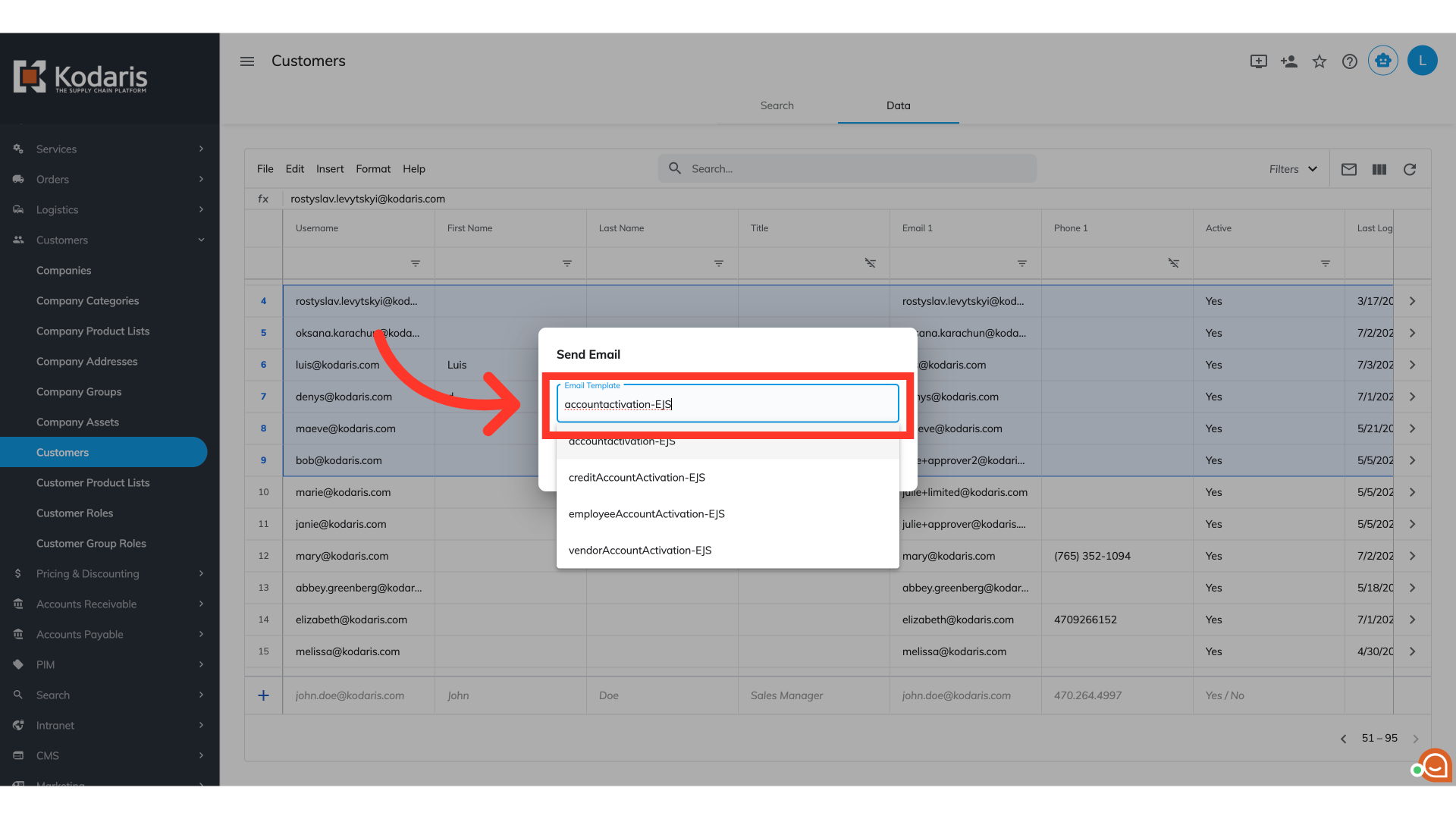This screenshot has width=1456, height=819.
Task: Open the column chooser icon
Action: coord(1379,169)
